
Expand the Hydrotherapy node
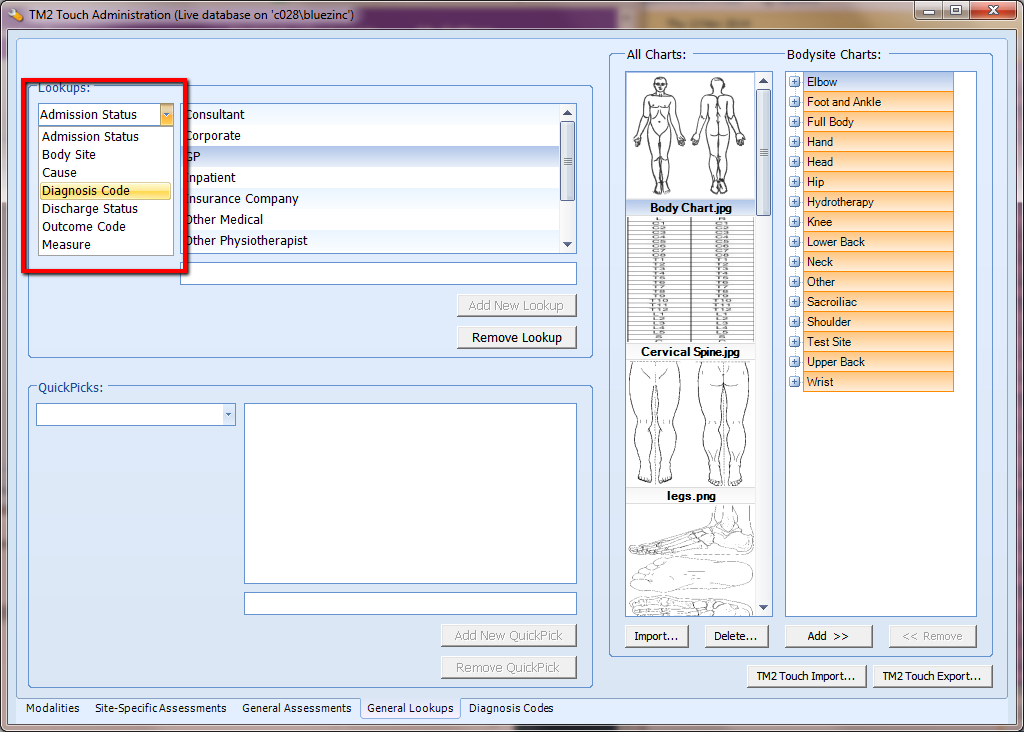794,202
